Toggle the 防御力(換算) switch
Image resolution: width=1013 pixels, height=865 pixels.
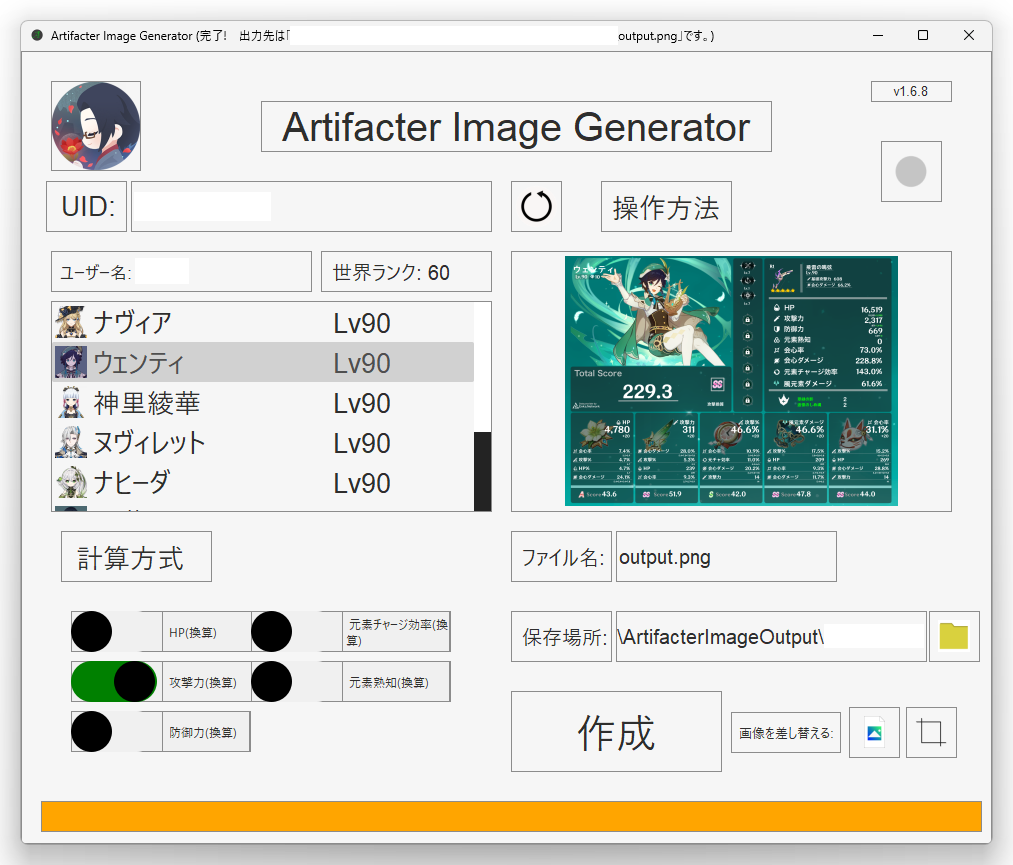(x=116, y=731)
